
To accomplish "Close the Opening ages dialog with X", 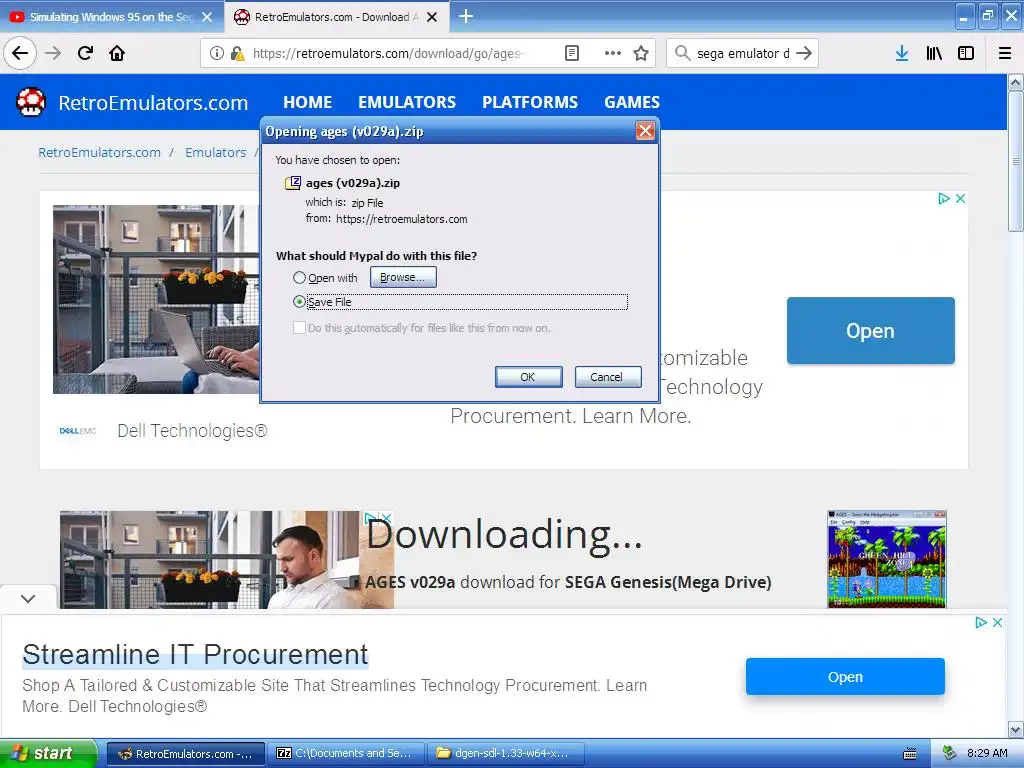I will 645,131.
